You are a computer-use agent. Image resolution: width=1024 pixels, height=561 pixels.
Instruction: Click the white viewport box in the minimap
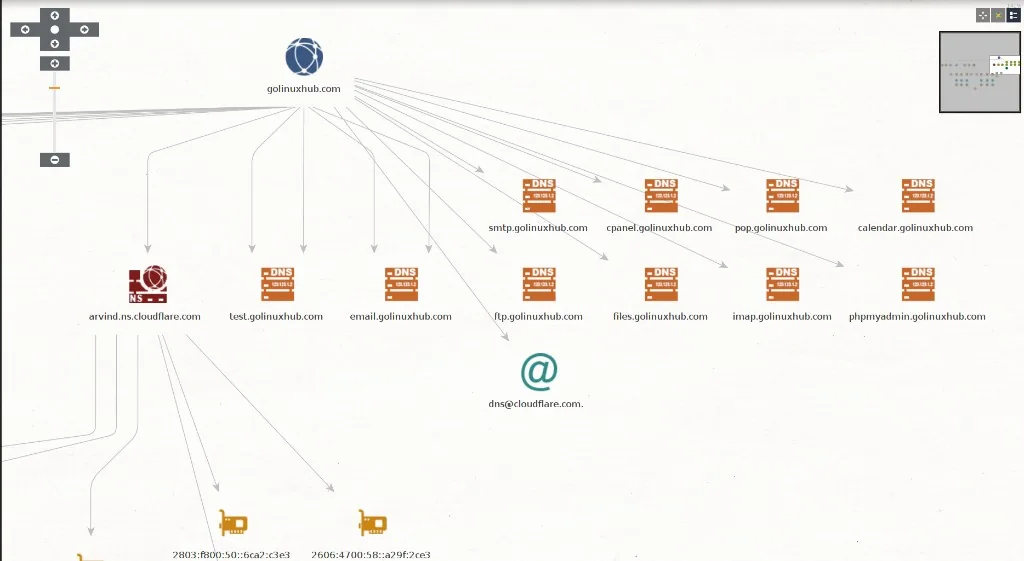[x=1005, y=65]
